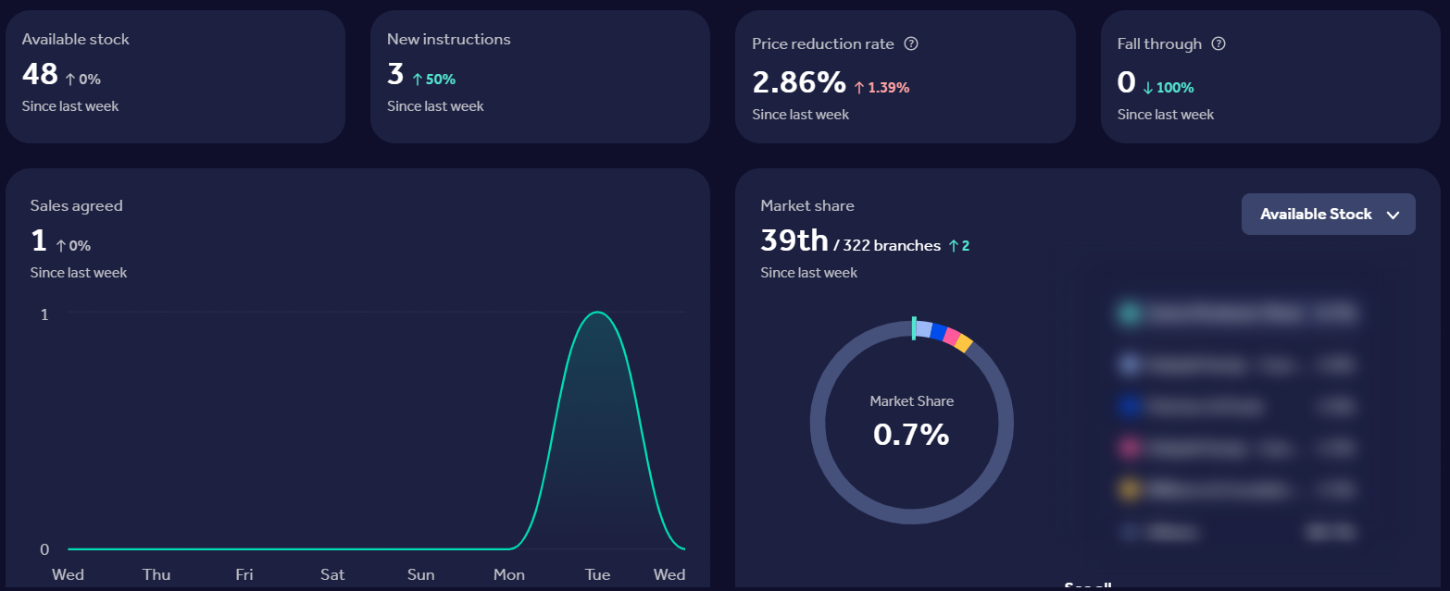Click the Thu label on the chart axis
The image size is (1450, 591).
click(156, 574)
